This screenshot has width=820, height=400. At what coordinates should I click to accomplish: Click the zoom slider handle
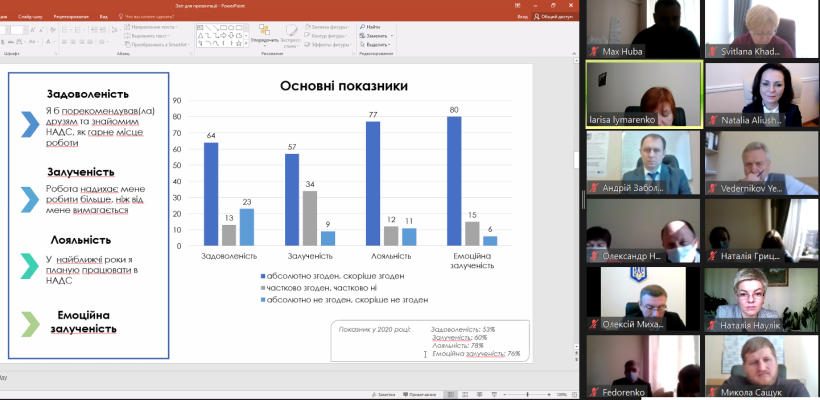[527, 394]
